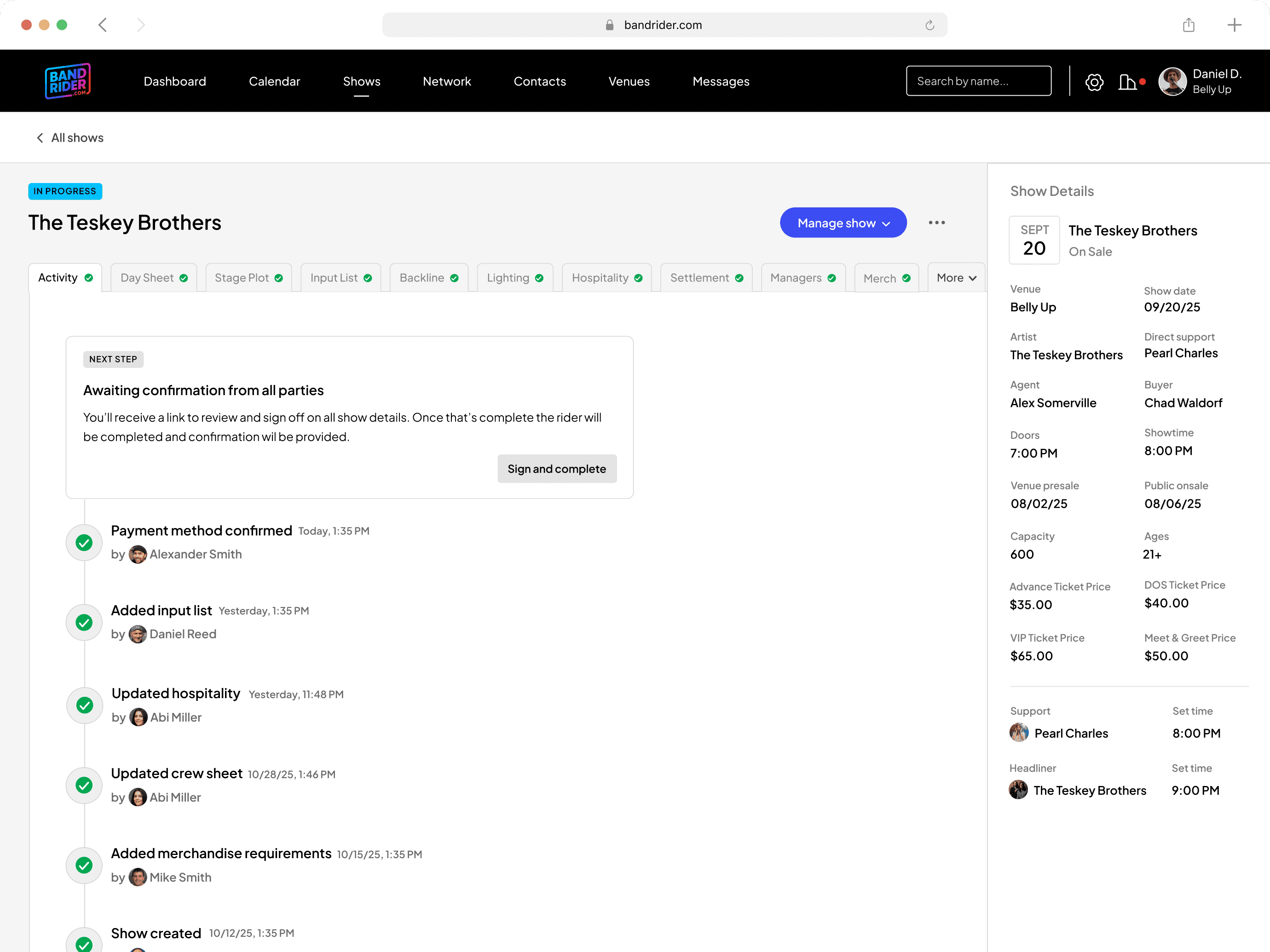The height and width of the screenshot is (952, 1270).
Task: Click the browser share icon
Action: click(x=1189, y=25)
